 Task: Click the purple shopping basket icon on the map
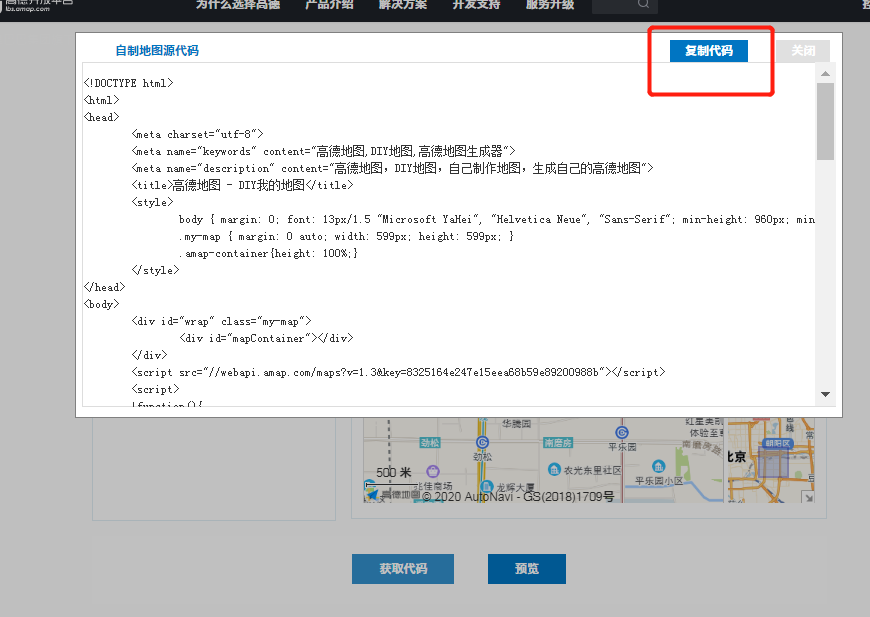coord(433,472)
